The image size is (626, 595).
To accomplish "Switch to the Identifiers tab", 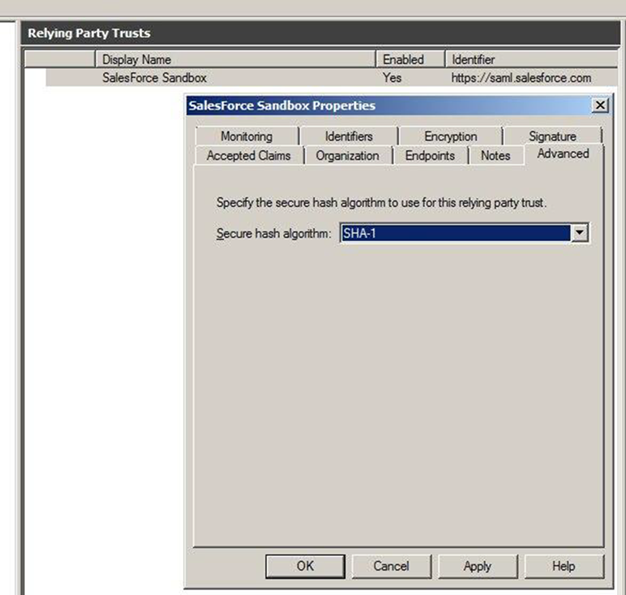I will point(349,136).
